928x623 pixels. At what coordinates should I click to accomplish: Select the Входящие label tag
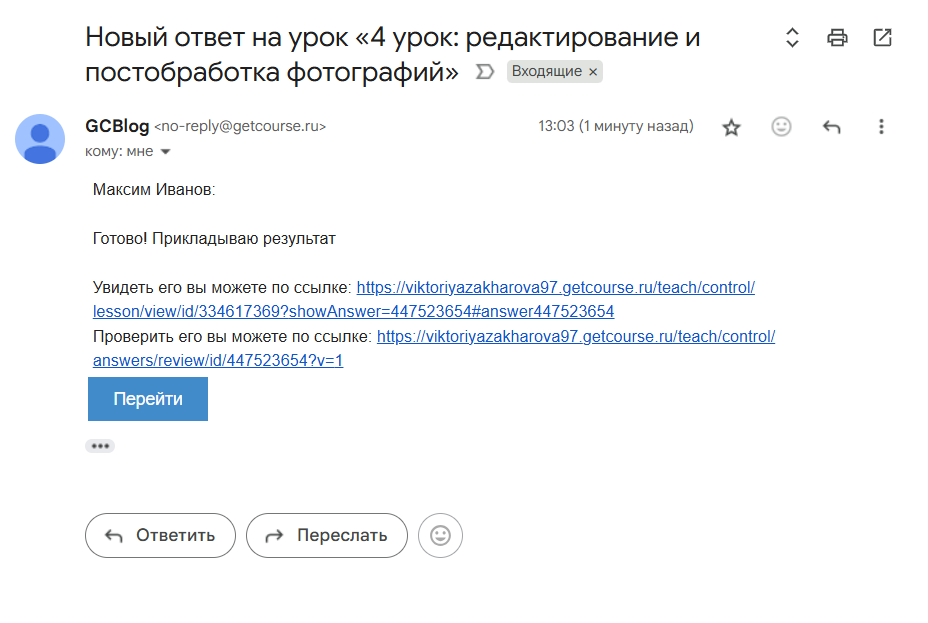click(x=548, y=71)
